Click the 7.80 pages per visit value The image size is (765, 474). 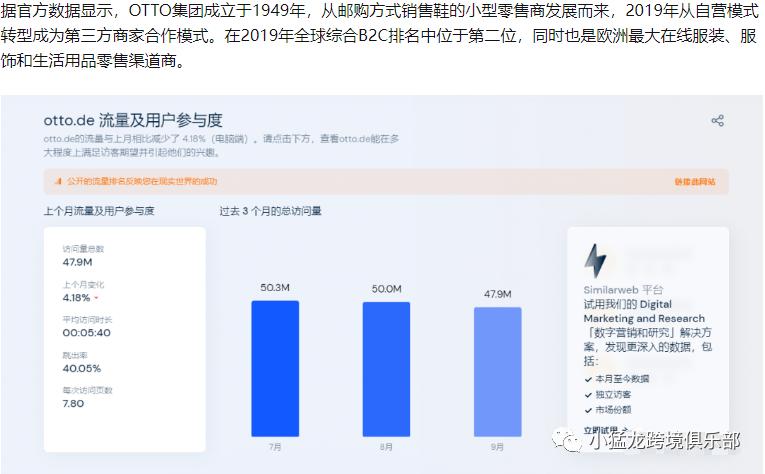pyautogui.click(x=73, y=404)
